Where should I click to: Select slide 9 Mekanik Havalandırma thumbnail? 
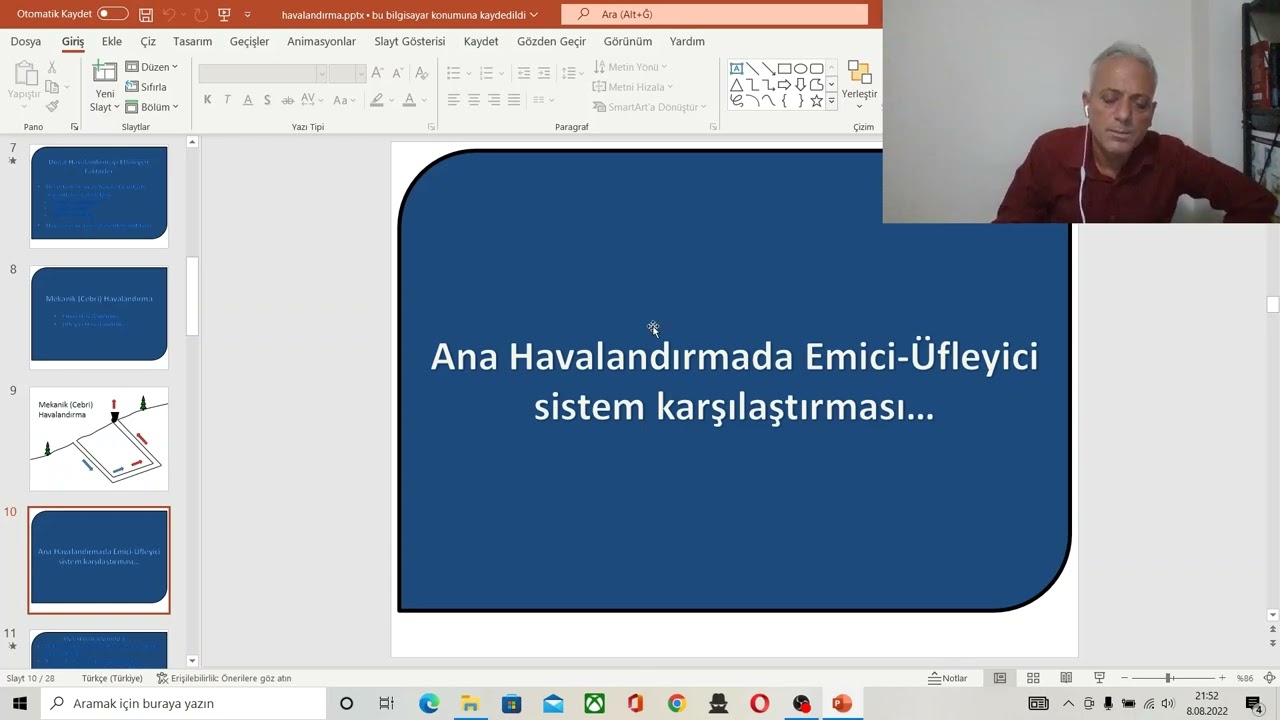(x=99, y=439)
